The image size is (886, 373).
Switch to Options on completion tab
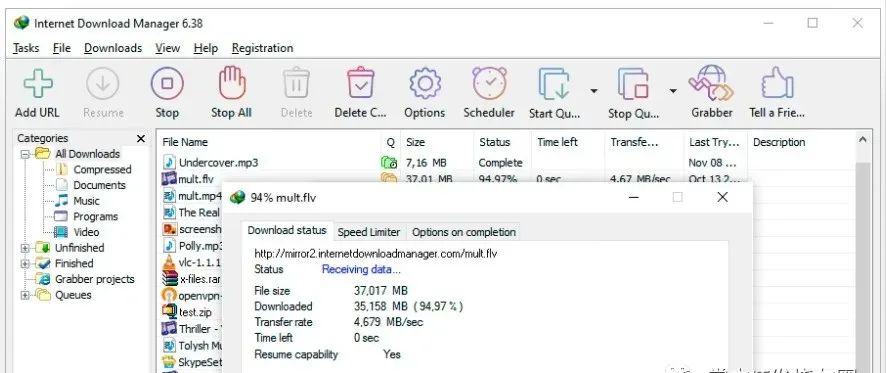click(463, 232)
